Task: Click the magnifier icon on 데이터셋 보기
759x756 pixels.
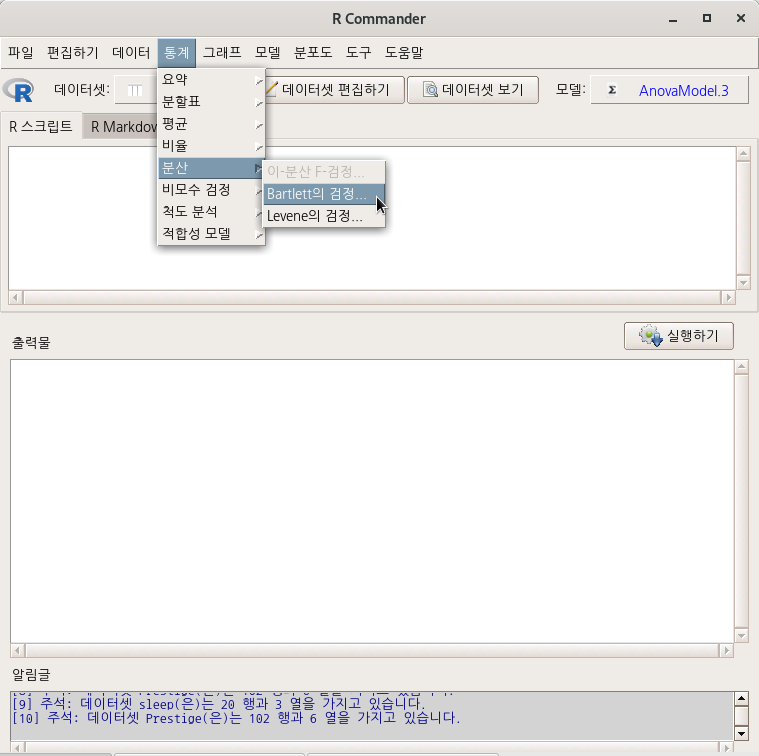Action: [430, 90]
